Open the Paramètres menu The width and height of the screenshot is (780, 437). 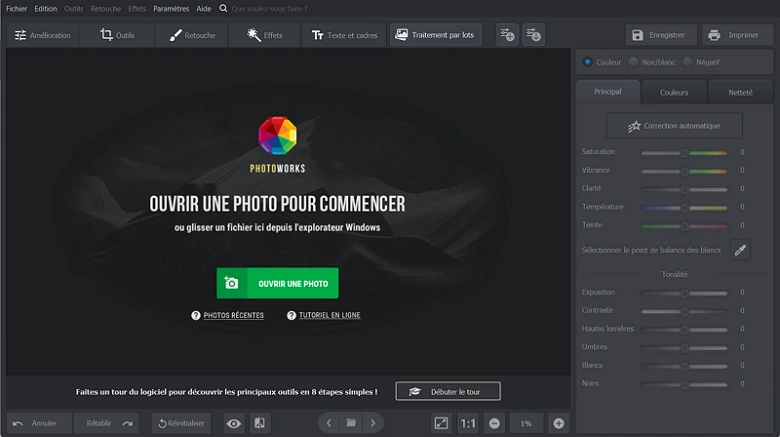click(x=171, y=8)
